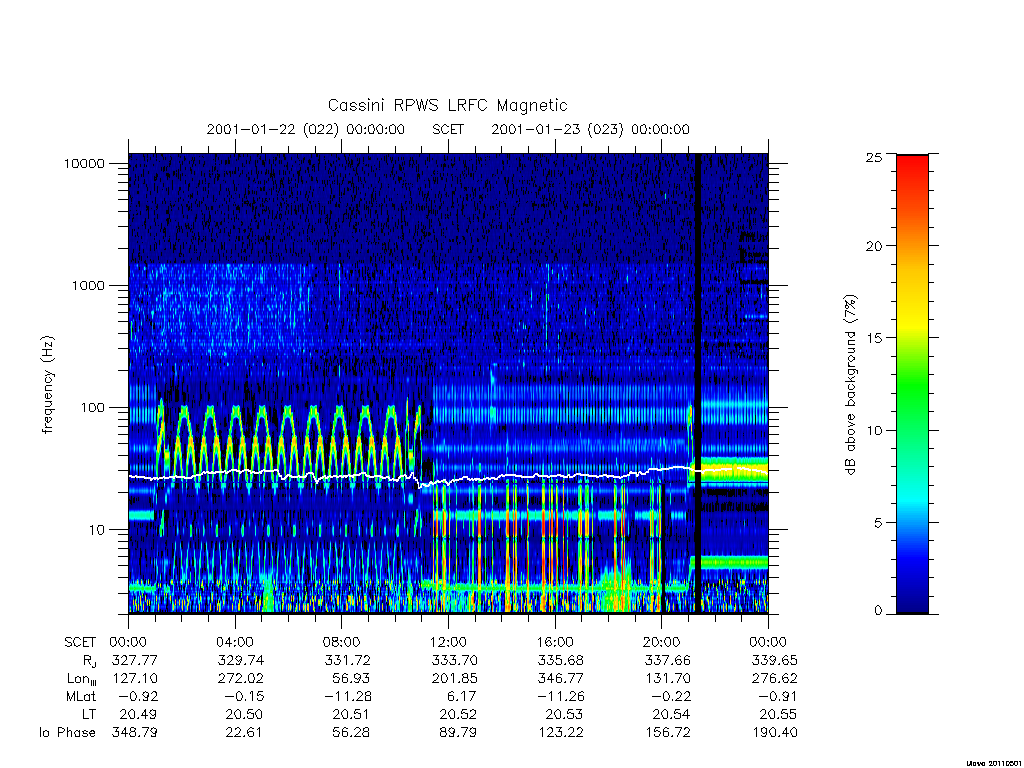The image size is (1024, 768).
Task: Select longitude value 127.10
Action: pos(135,679)
